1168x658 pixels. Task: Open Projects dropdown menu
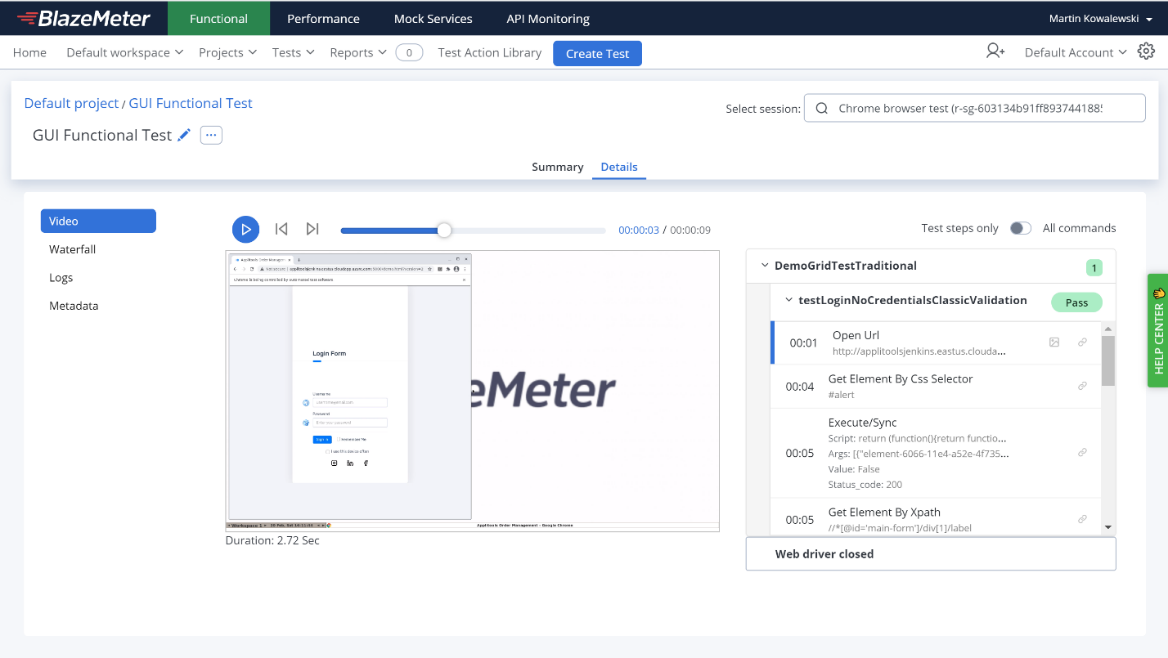click(227, 52)
